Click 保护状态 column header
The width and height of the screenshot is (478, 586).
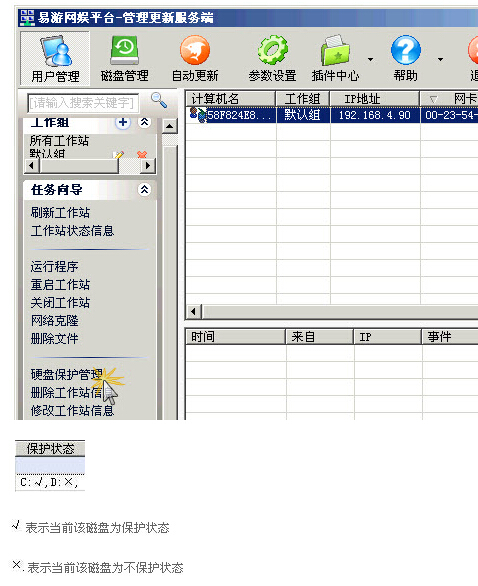pos(50,448)
